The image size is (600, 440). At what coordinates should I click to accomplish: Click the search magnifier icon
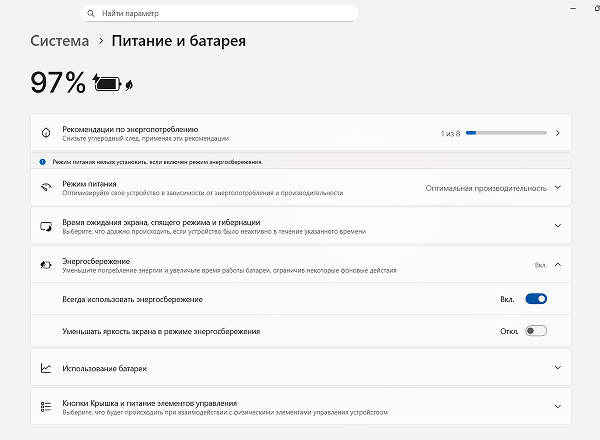tap(92, 14)
